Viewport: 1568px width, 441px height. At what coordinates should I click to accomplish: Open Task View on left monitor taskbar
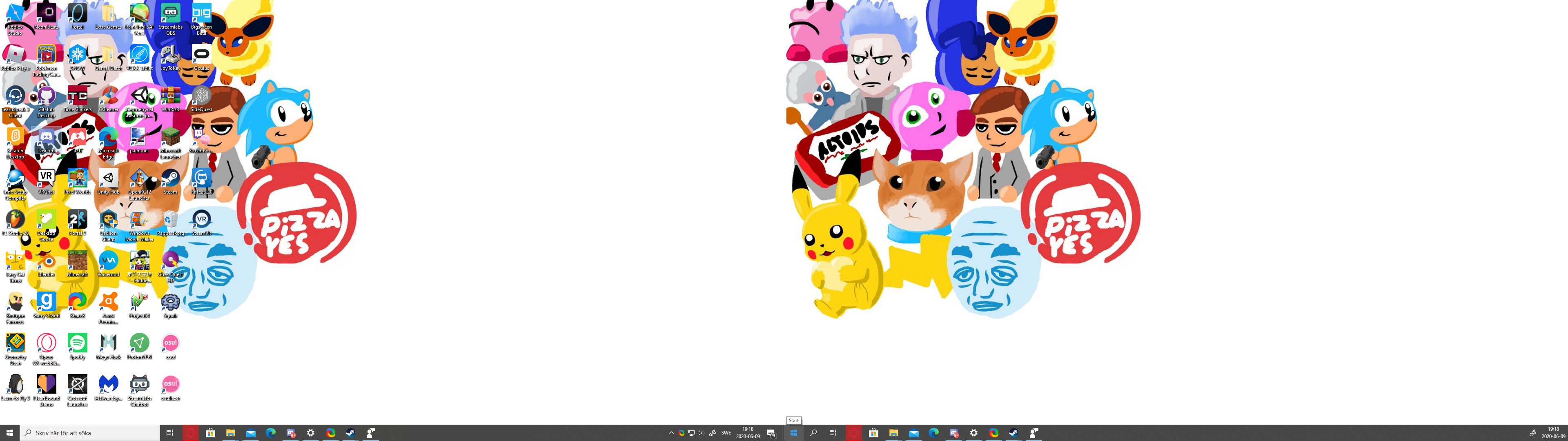(x=170, y=433)
